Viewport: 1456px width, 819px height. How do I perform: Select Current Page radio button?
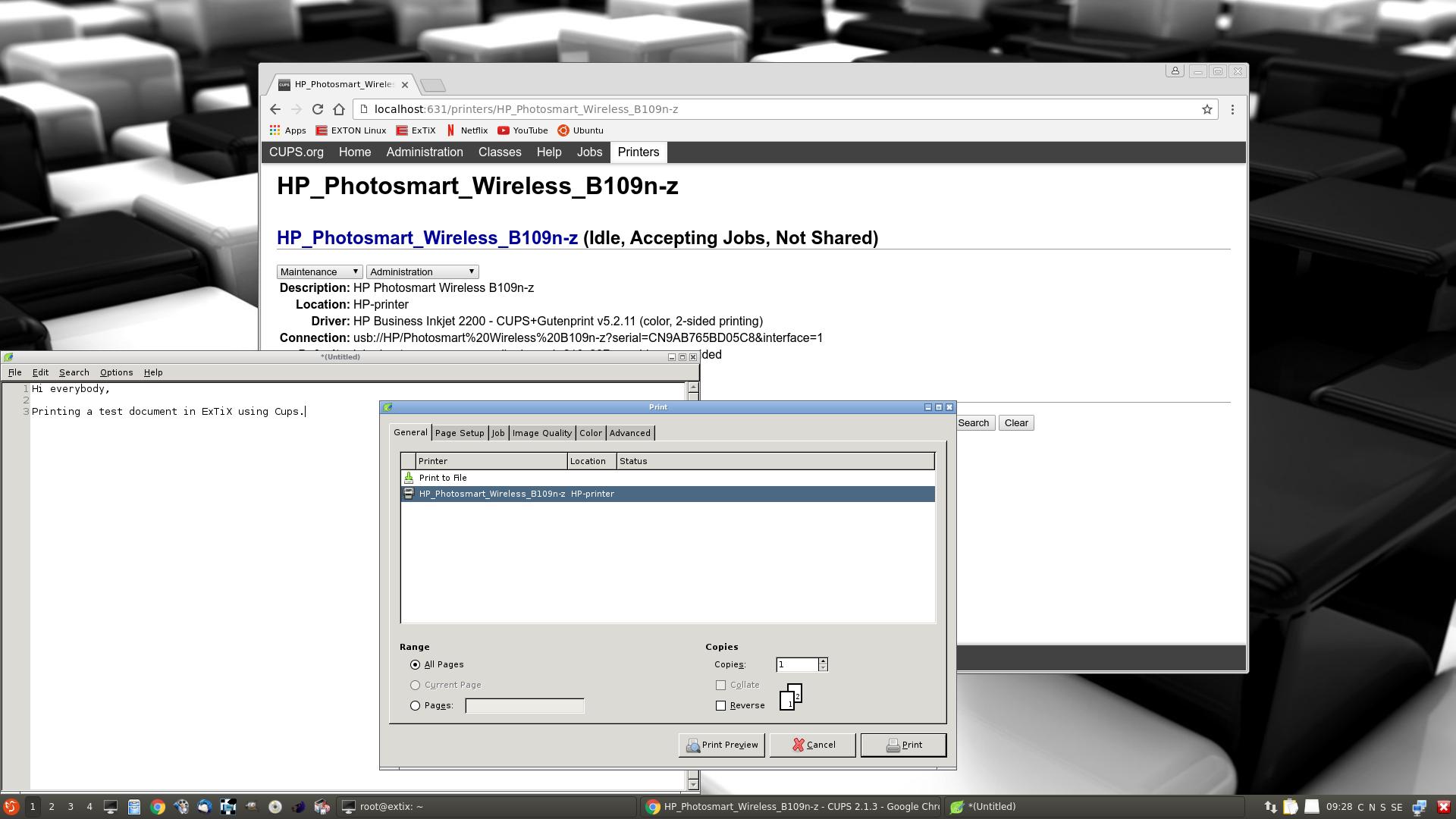point(415,685)
